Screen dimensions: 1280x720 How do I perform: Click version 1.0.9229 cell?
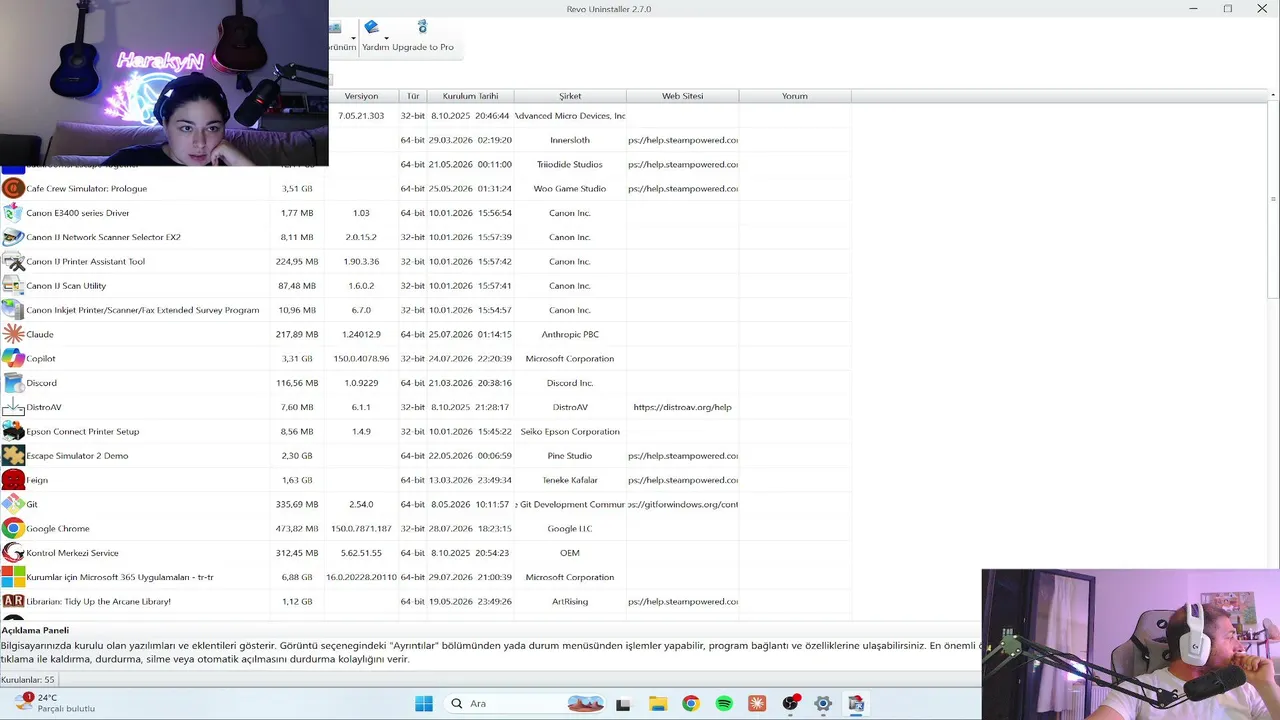coord(361,383)
